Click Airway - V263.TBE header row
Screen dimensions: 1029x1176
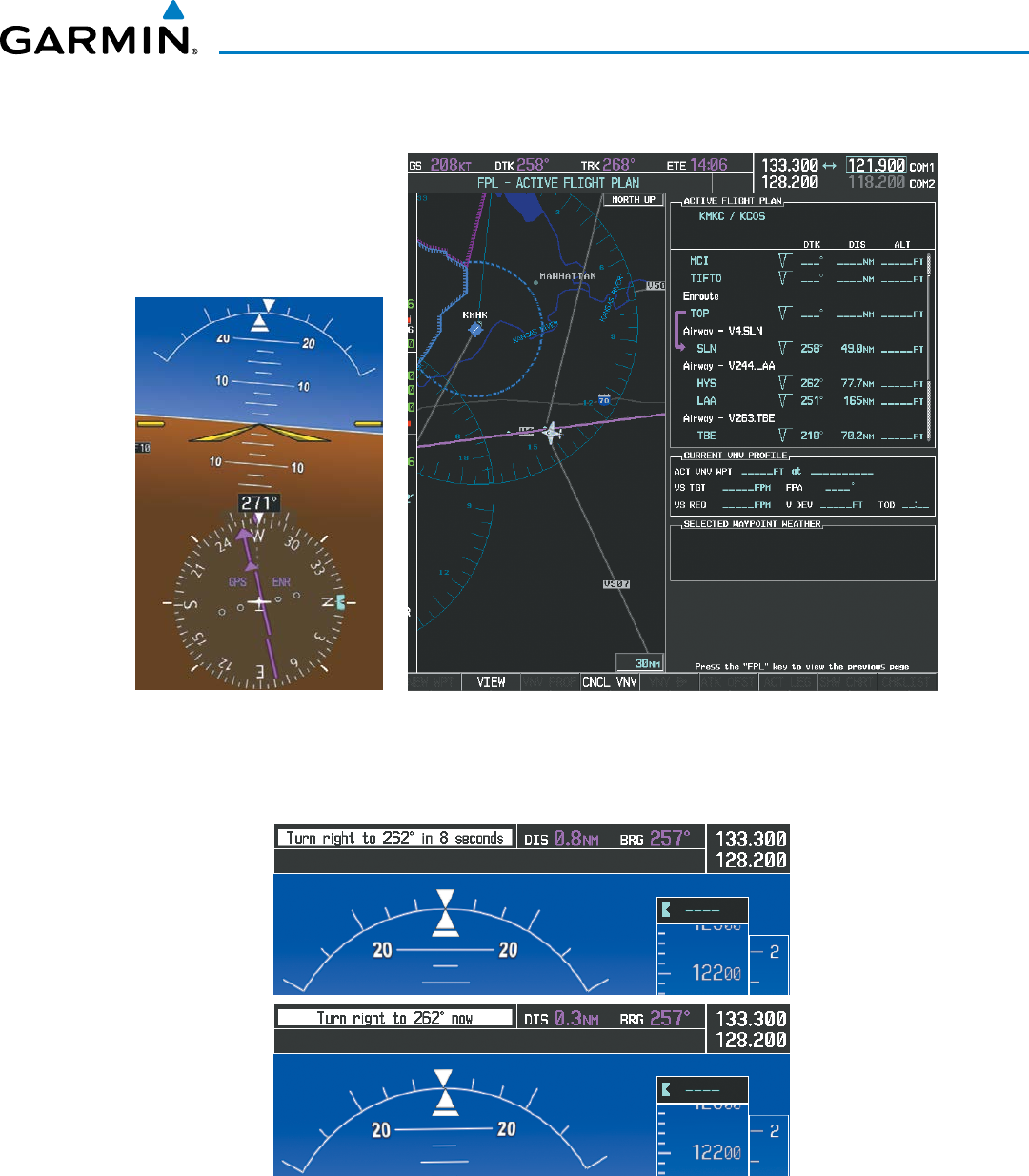click(729, 418)
